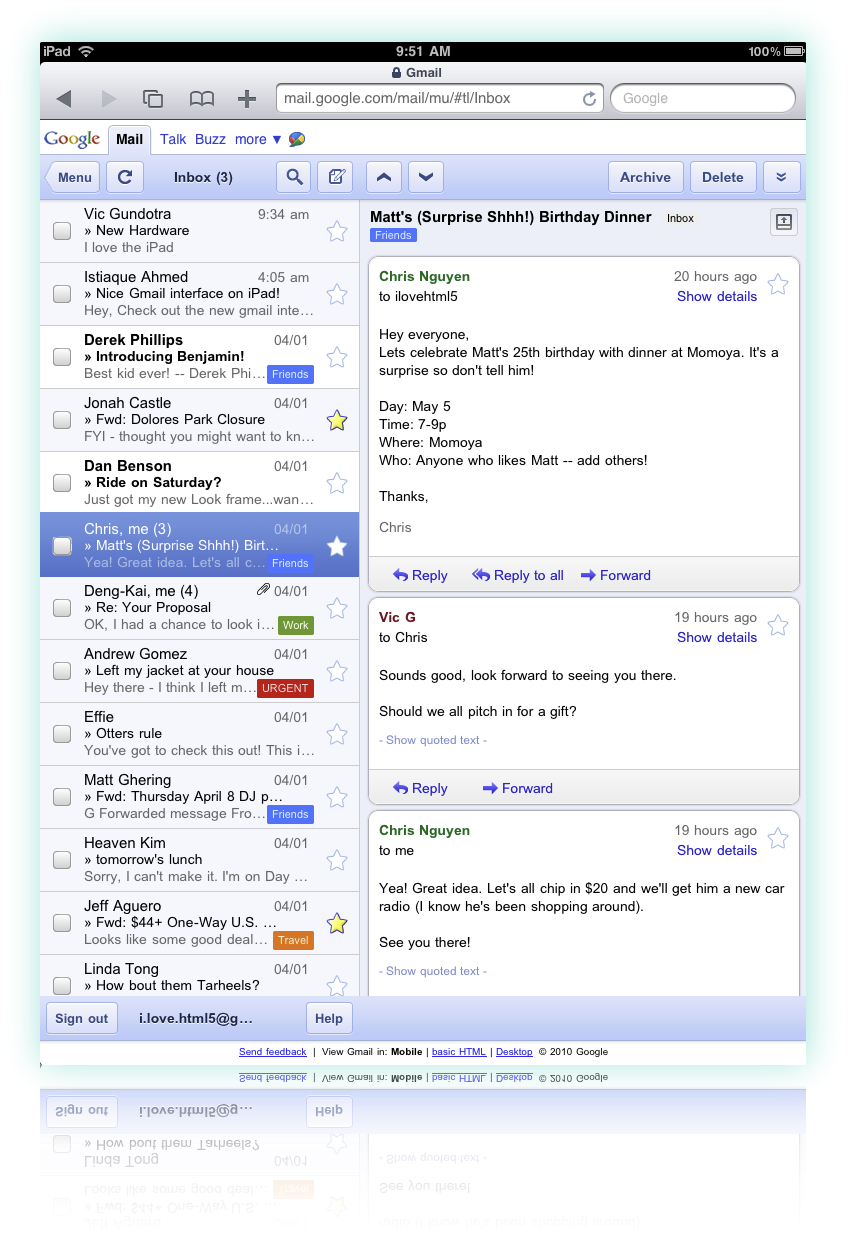Image resolution: width=848 pixels, height=1241 pixels.
Task: Archive the conversation
Action: coord(646,177)
